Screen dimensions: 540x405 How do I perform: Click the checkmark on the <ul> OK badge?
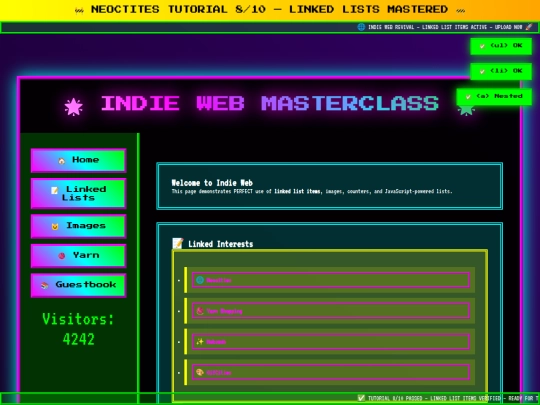[x=482, y=46]
